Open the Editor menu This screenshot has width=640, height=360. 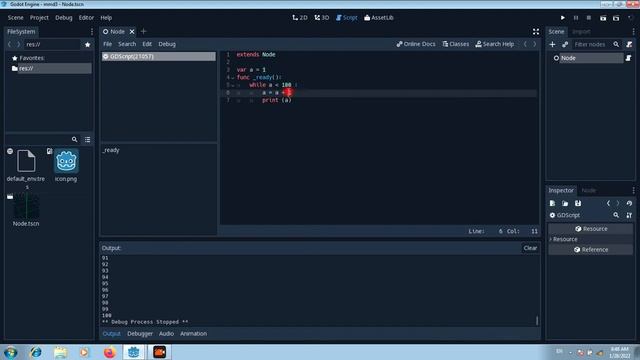coord(86,18)
